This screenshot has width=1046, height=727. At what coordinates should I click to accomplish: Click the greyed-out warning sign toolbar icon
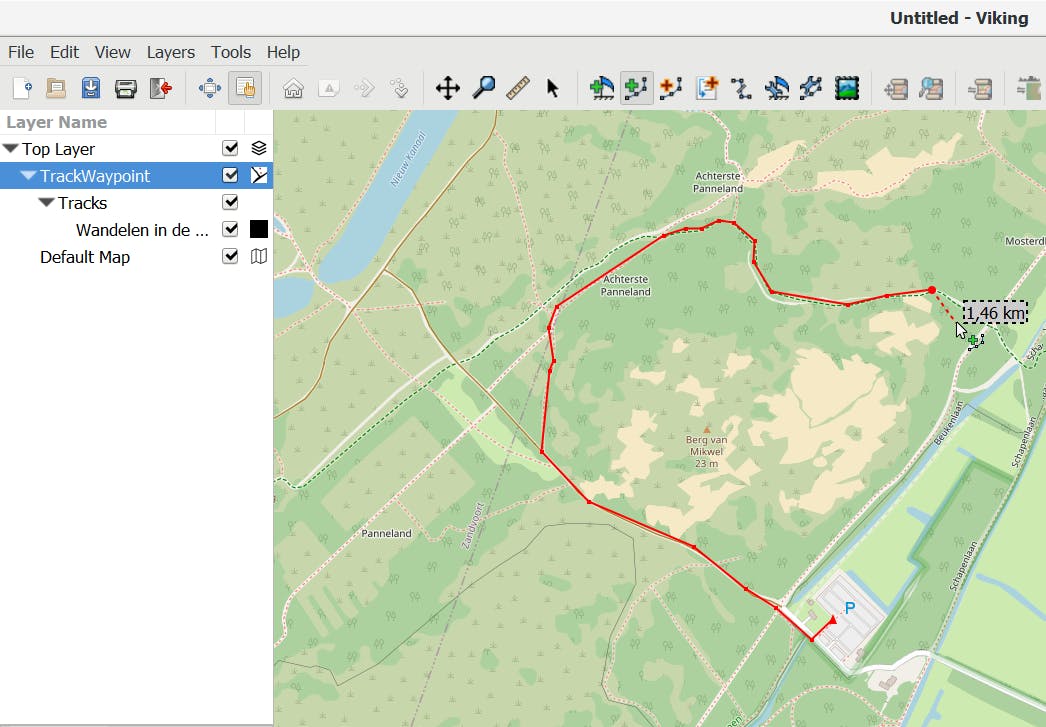coord(329,88)
